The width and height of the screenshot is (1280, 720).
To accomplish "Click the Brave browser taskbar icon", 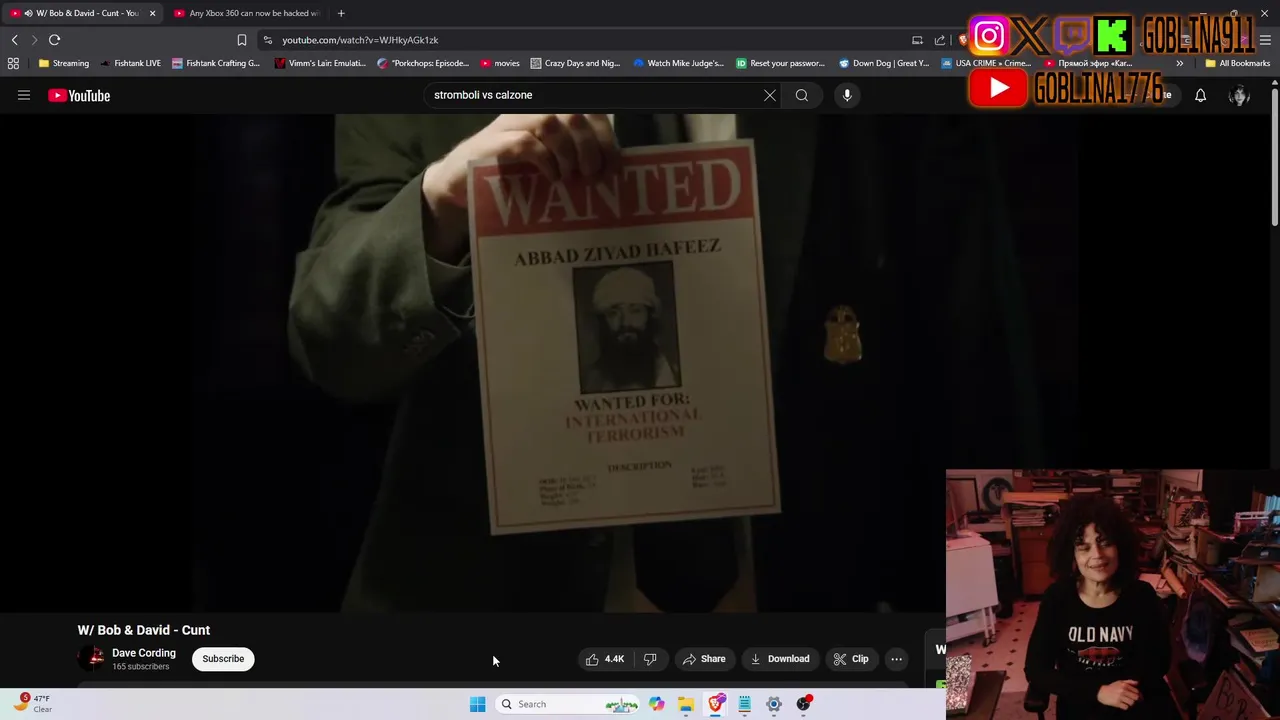I will [x=716, y=704].
